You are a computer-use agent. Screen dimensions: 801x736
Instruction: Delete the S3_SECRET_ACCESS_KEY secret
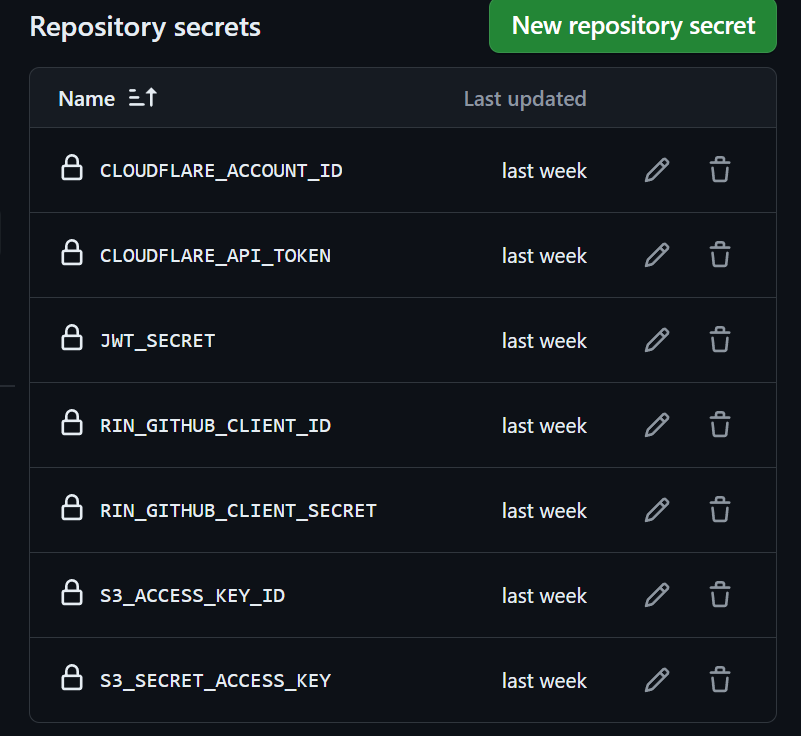pos(720,680)
